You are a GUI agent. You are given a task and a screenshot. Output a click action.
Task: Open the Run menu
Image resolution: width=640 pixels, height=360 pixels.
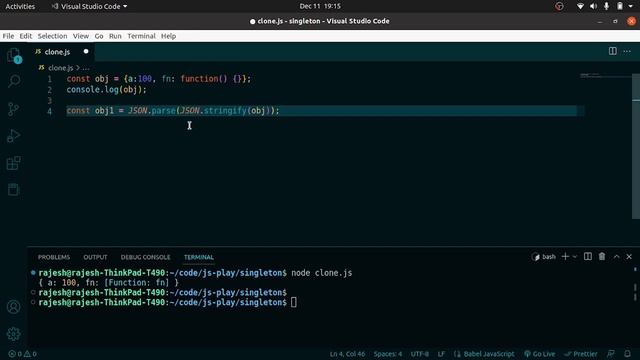point(115,36)
